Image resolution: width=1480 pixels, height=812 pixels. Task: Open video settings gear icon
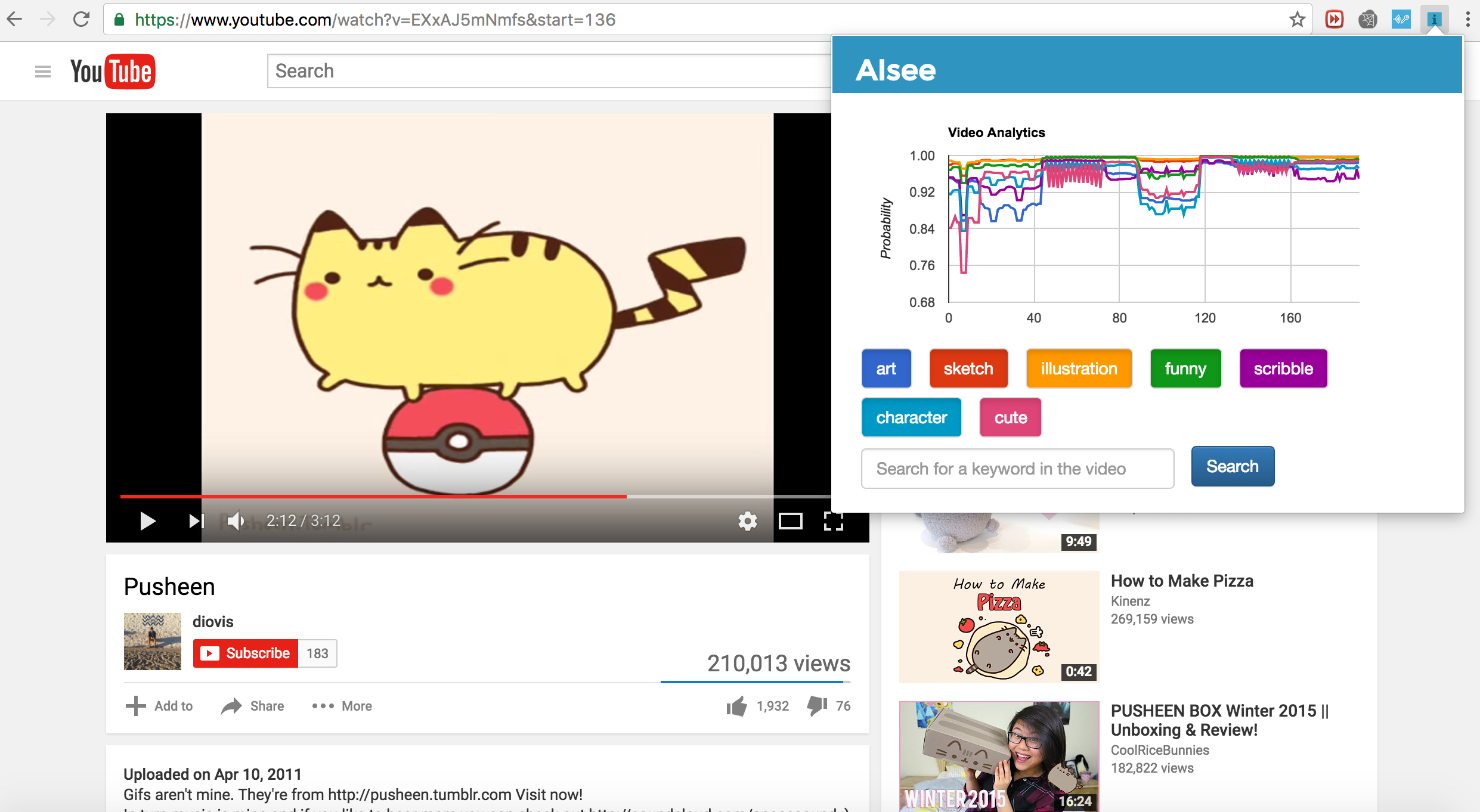(747, 521)
